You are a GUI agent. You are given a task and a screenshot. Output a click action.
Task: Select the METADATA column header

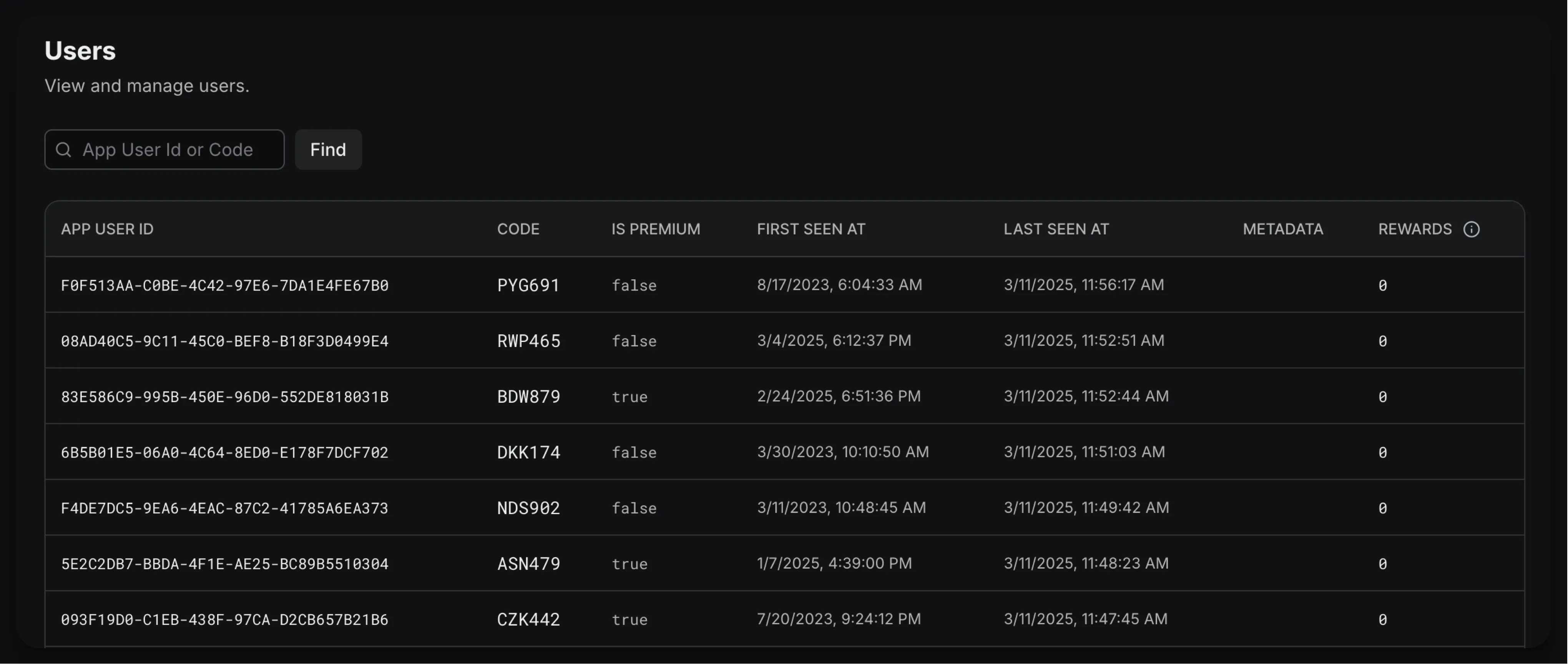coord(1282,229)
